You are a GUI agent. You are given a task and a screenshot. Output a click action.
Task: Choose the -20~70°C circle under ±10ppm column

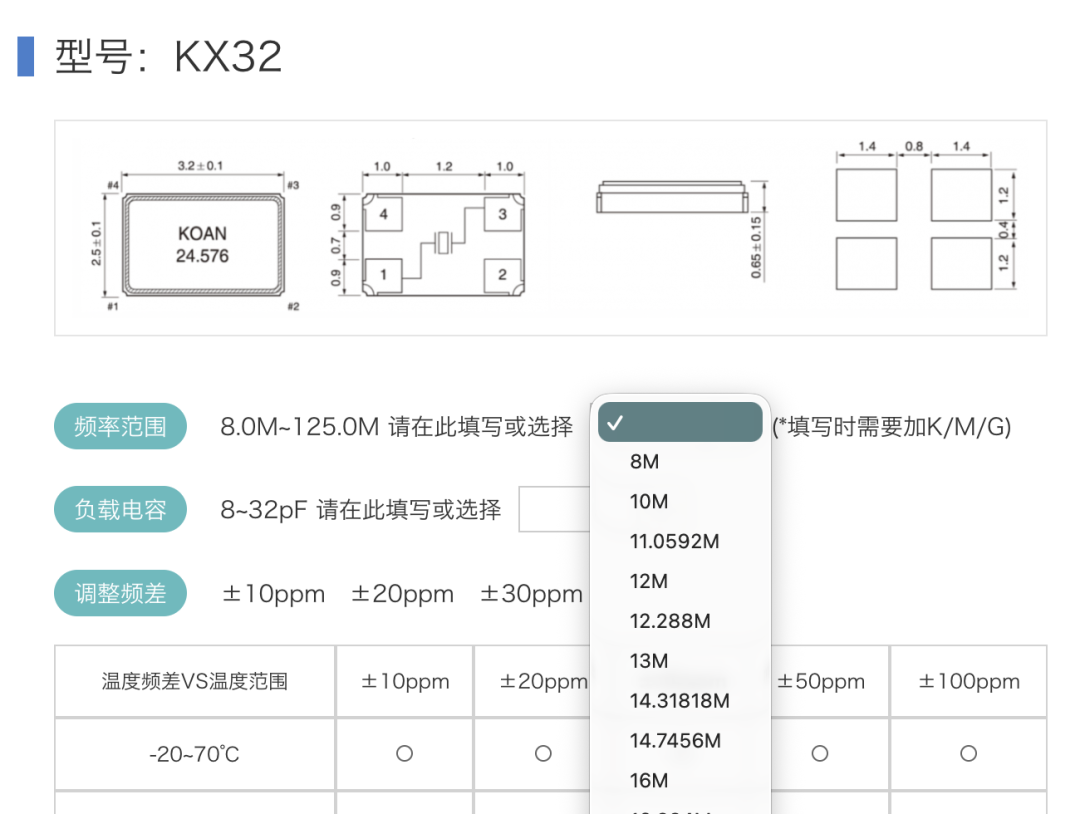pos(404,753)
